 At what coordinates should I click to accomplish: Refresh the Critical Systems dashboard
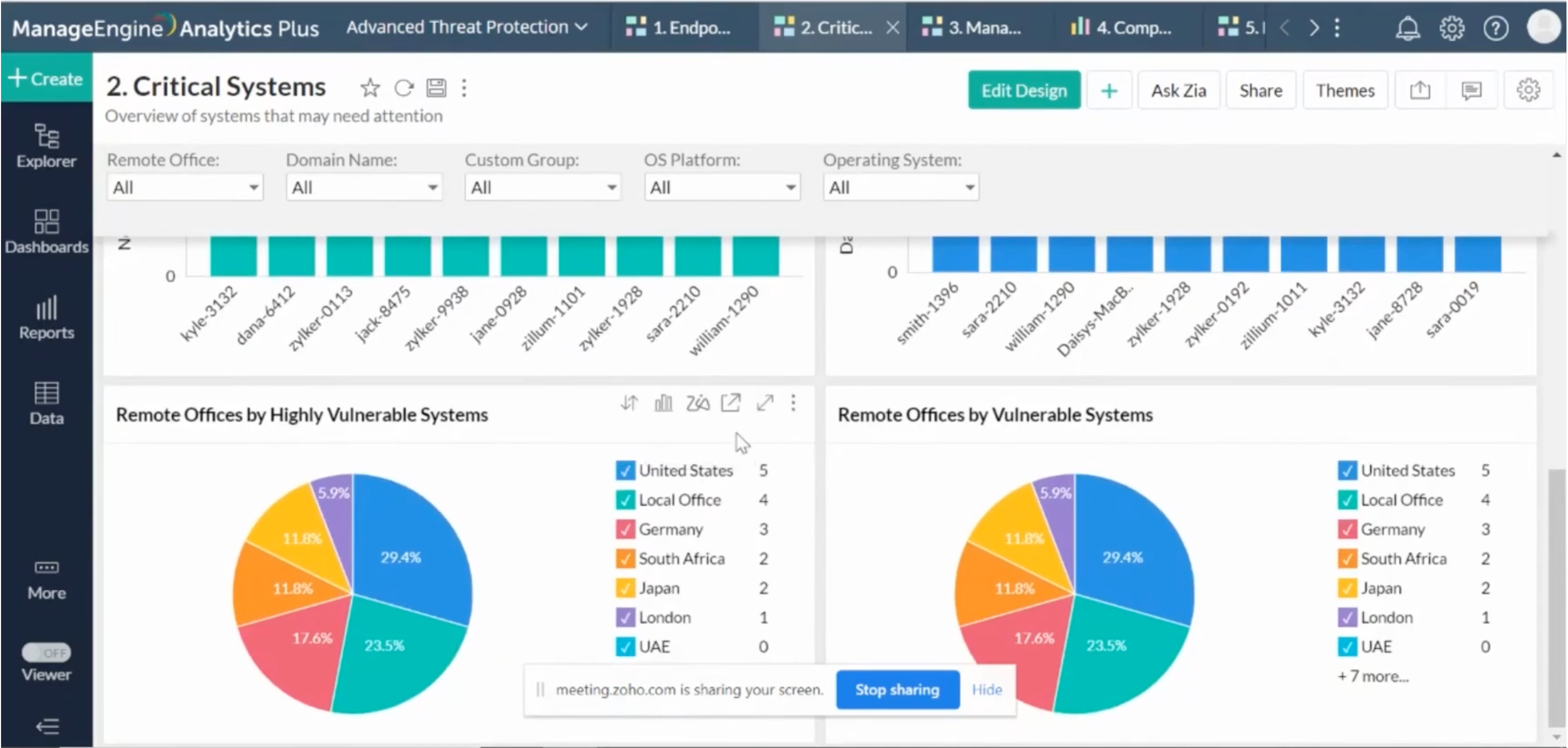point(404,88)
